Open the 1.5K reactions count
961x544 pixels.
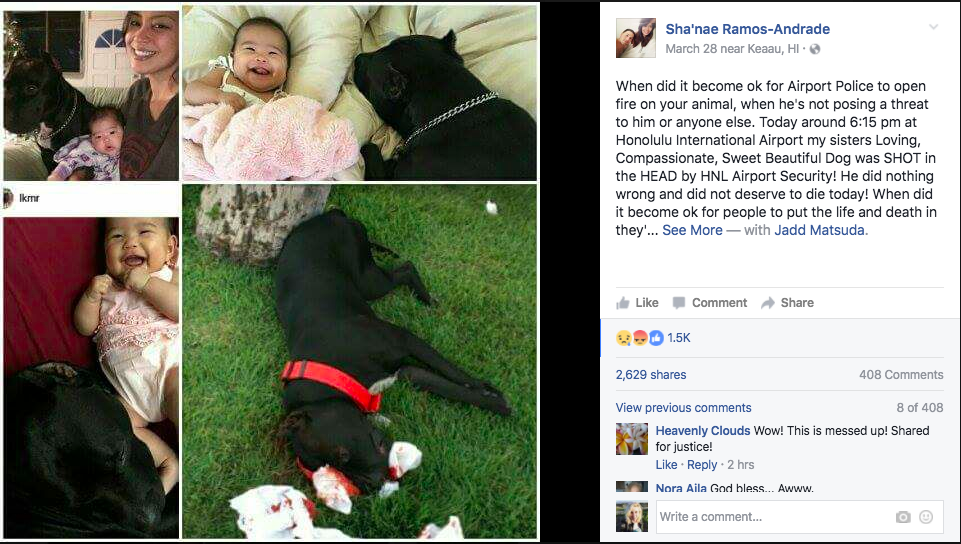pos(678,338)
